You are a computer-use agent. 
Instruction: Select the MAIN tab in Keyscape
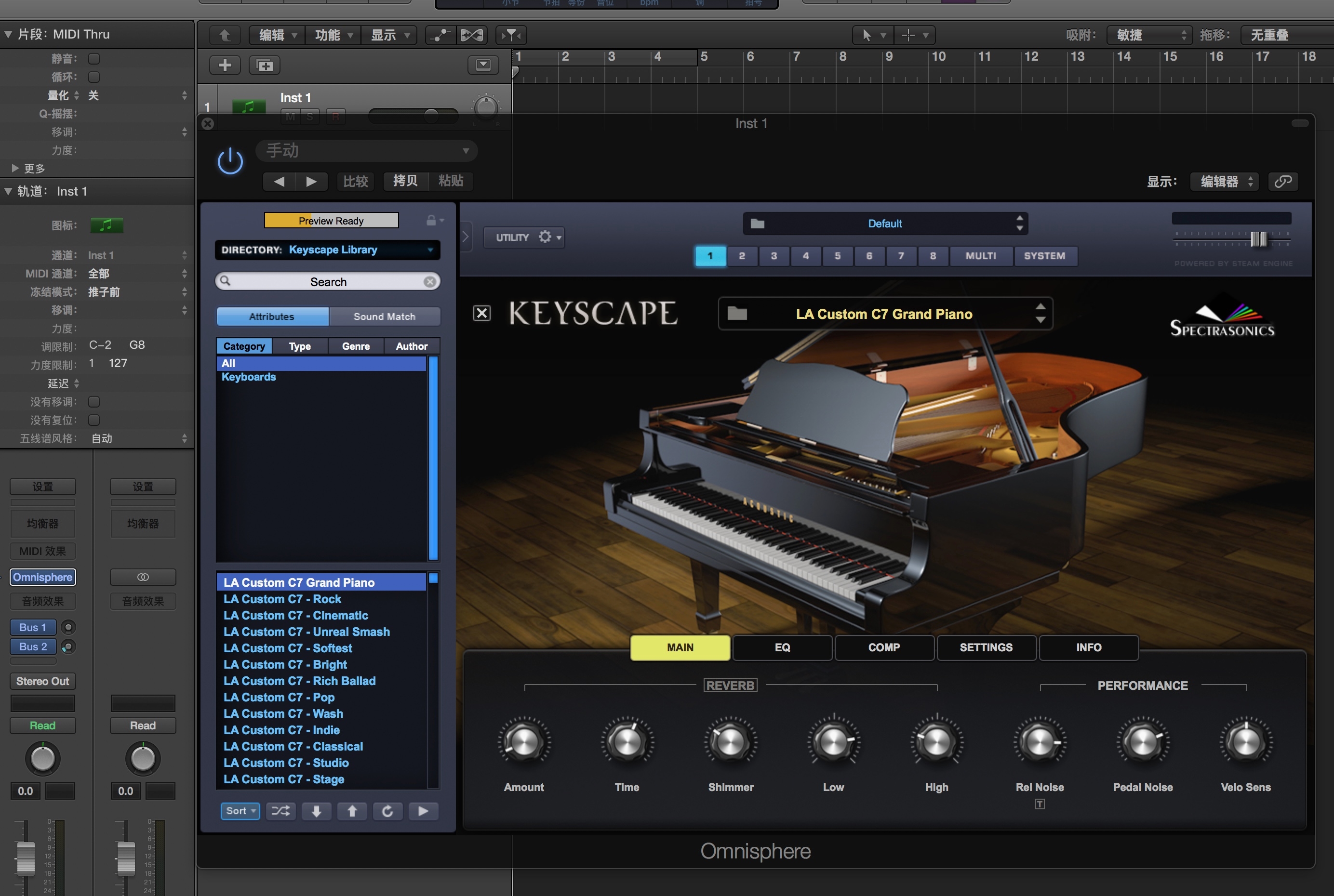click(x=680, y=647)
